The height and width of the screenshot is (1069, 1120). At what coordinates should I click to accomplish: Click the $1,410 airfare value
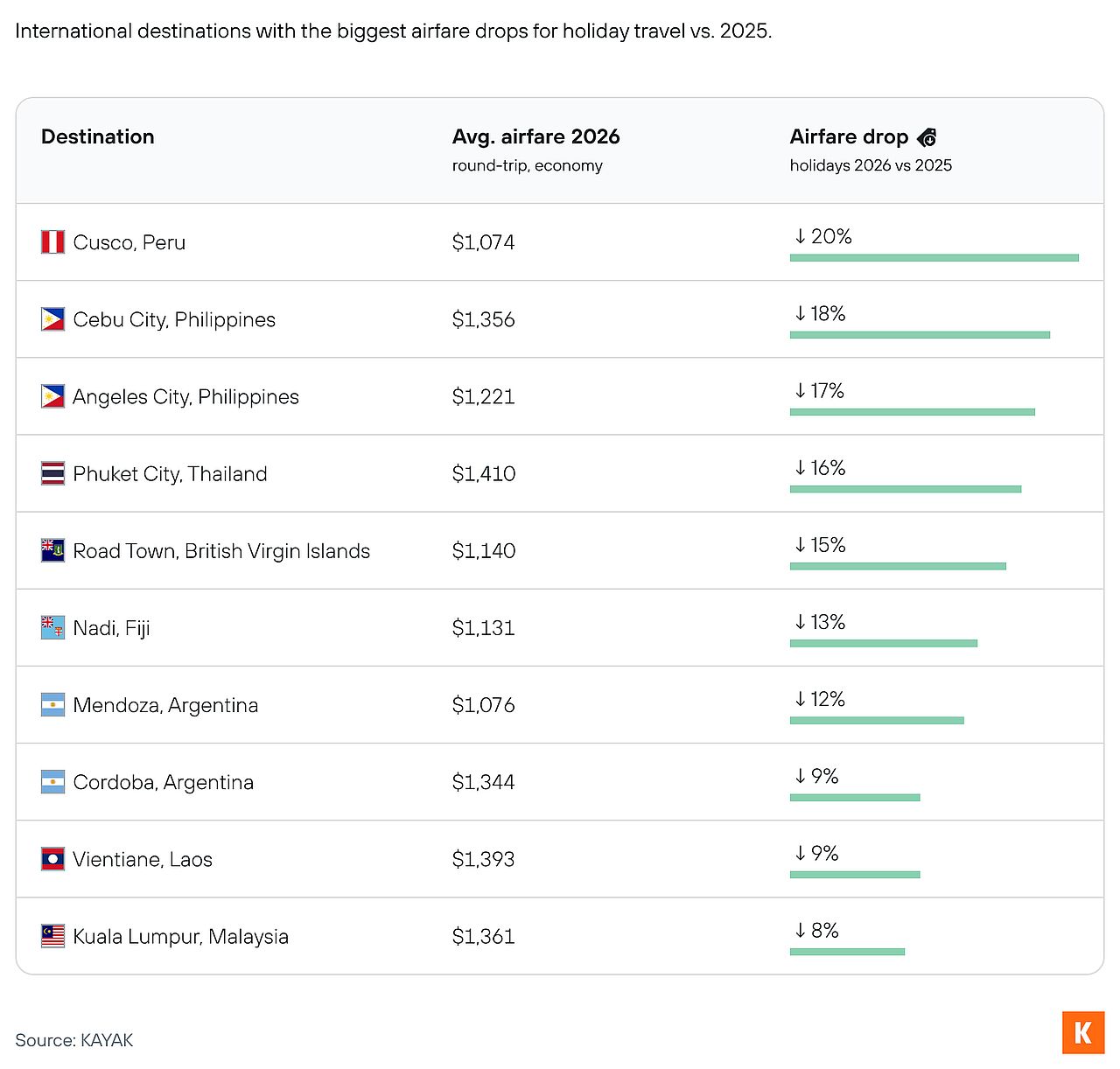click(x=484, y=473)
